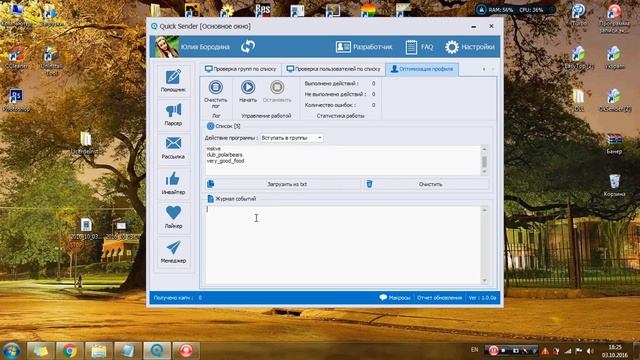The height and width of the screenshot is (360, 640).
Task: Open the Разработчик developer info
Action: [x=364, y=47]
